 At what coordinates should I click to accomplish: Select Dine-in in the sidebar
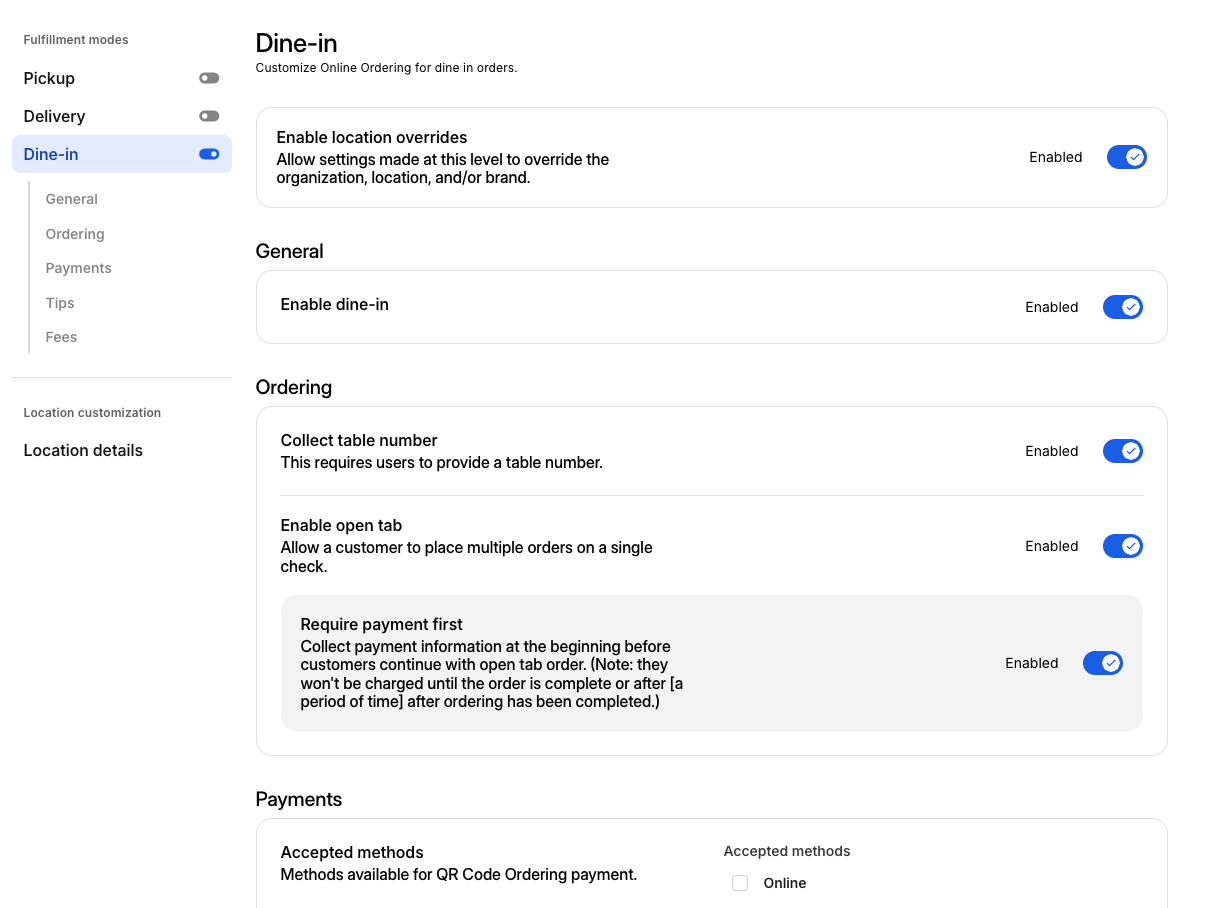click(x=51, y=154)
